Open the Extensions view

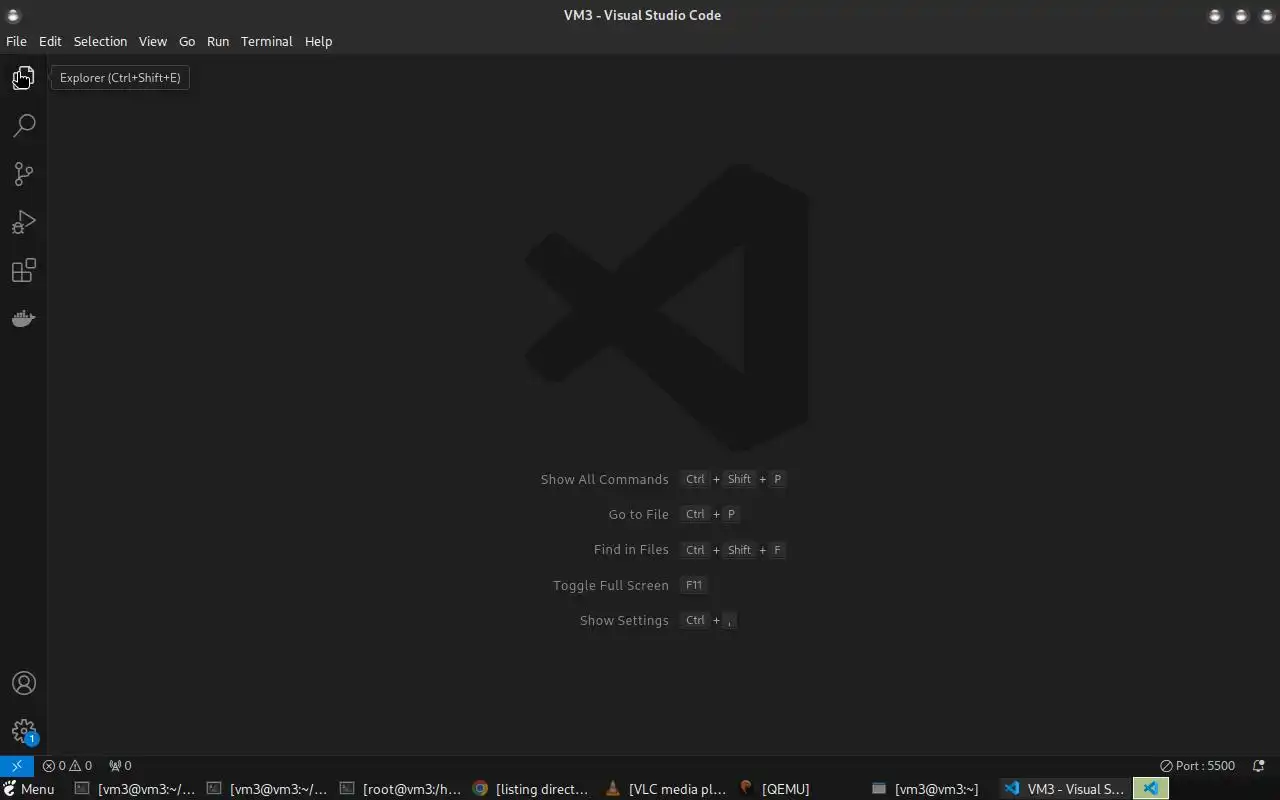point(23,270)
